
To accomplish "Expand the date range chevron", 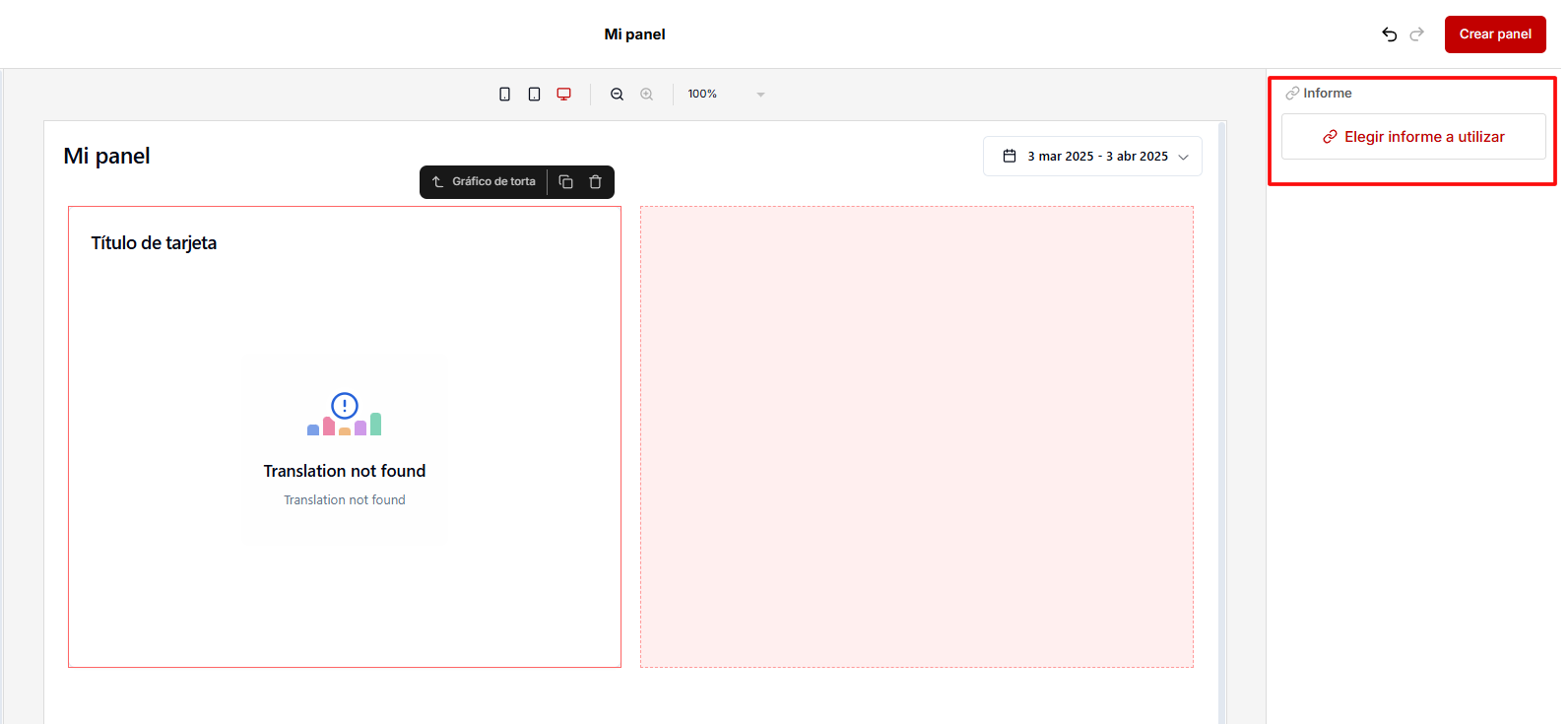I will [1183, 158].
